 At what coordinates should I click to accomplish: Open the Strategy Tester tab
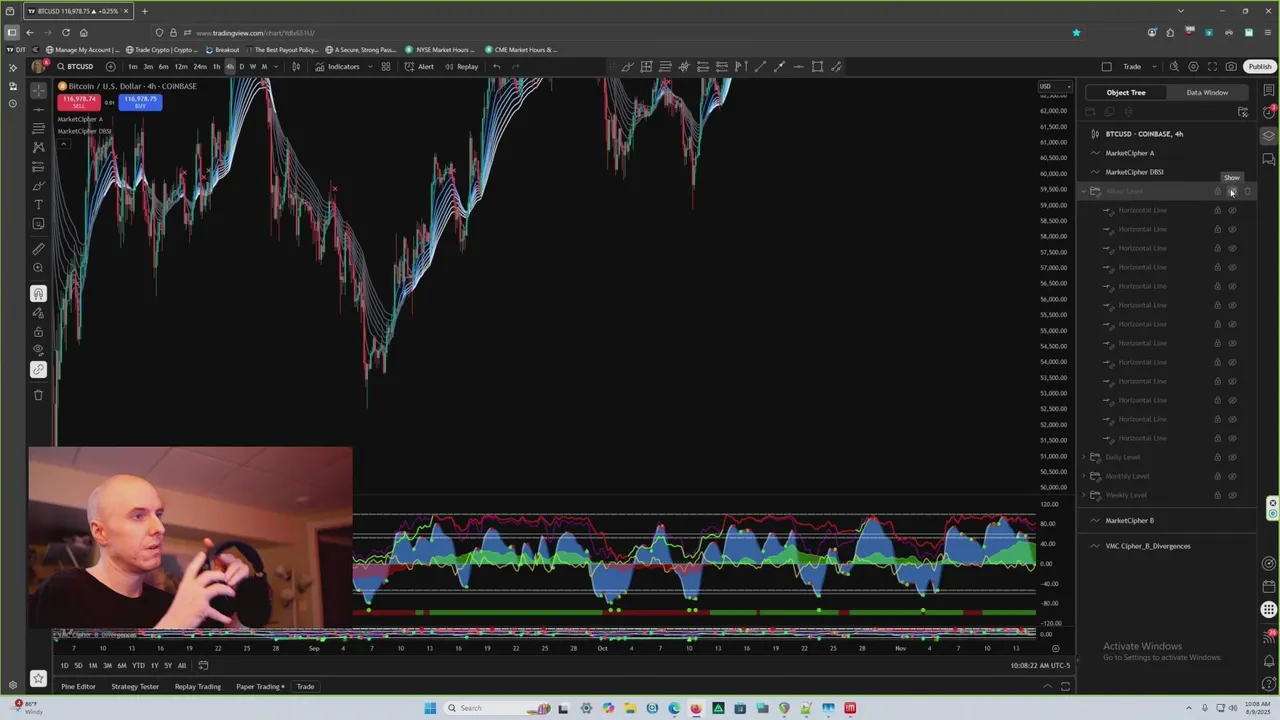click(x=135, y=687)
